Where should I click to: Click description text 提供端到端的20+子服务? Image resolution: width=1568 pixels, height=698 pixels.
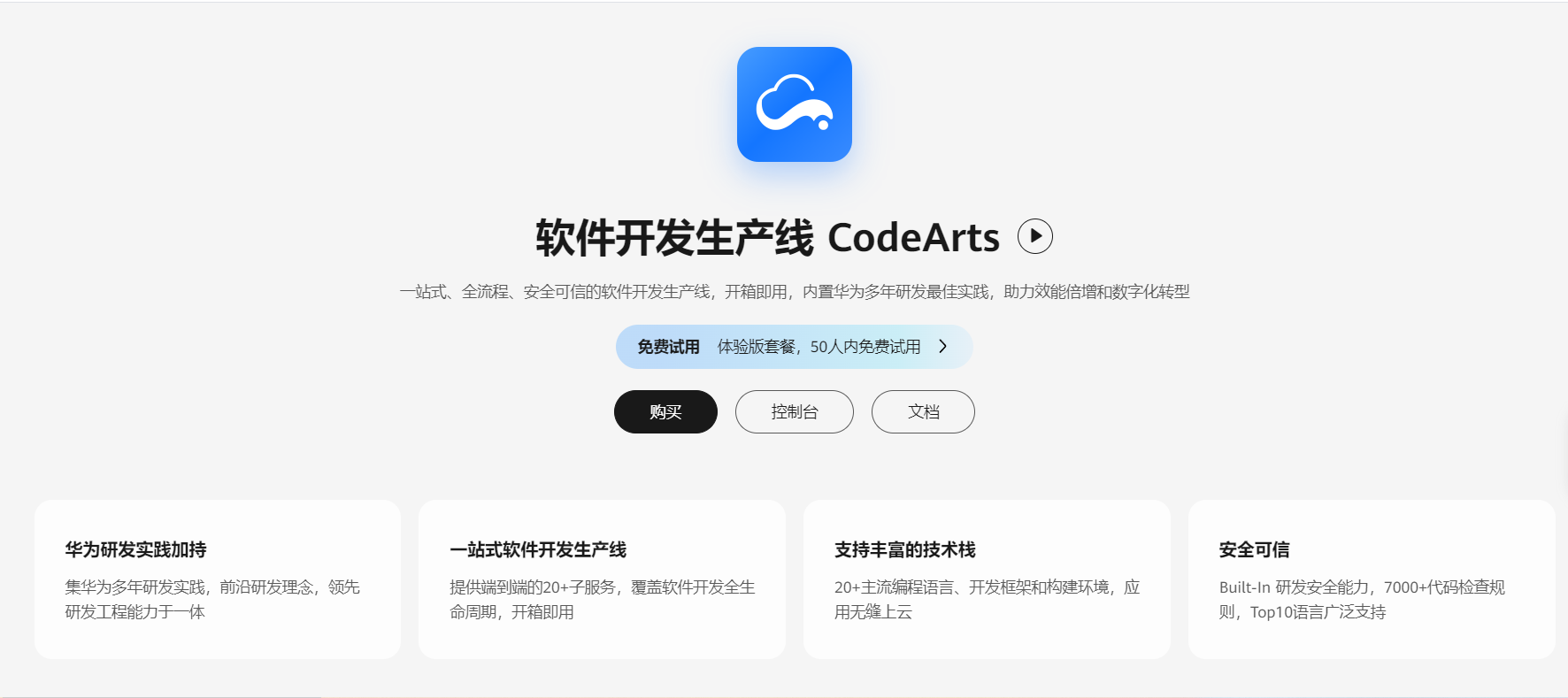click(602, 599)
